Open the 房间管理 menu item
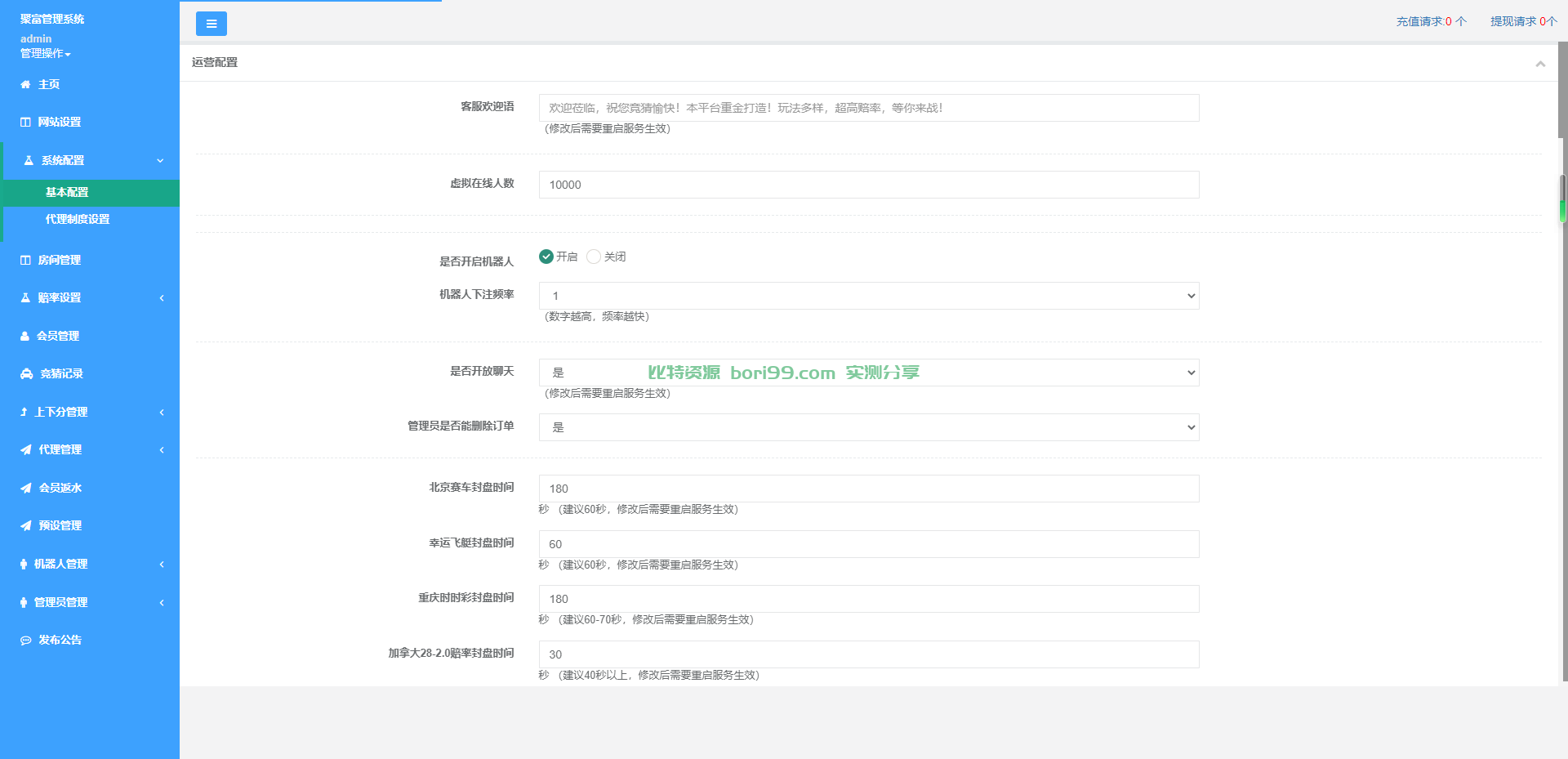 [x=90, y=260]
